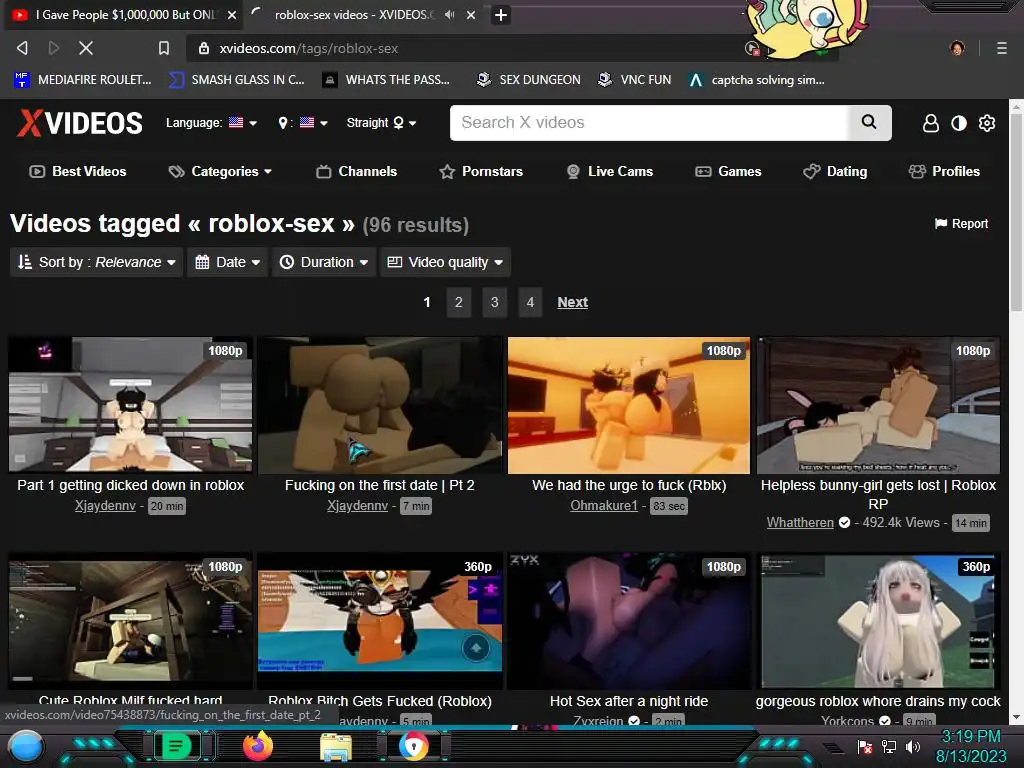This screenshot has width=1024, height=768.
Task: Go to results page 3
Action: [x=494, y=302]
